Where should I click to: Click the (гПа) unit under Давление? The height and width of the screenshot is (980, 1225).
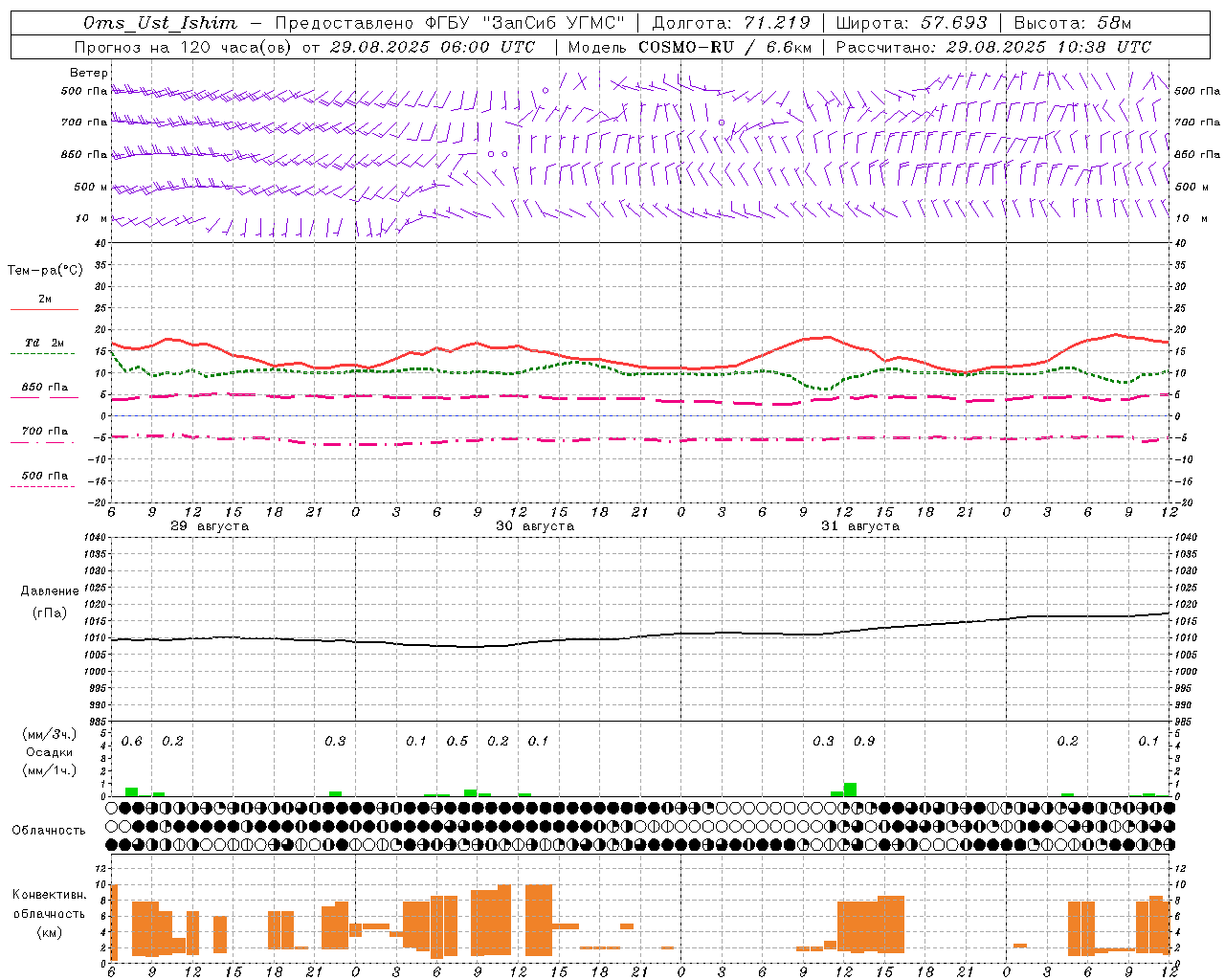[50, 613]
